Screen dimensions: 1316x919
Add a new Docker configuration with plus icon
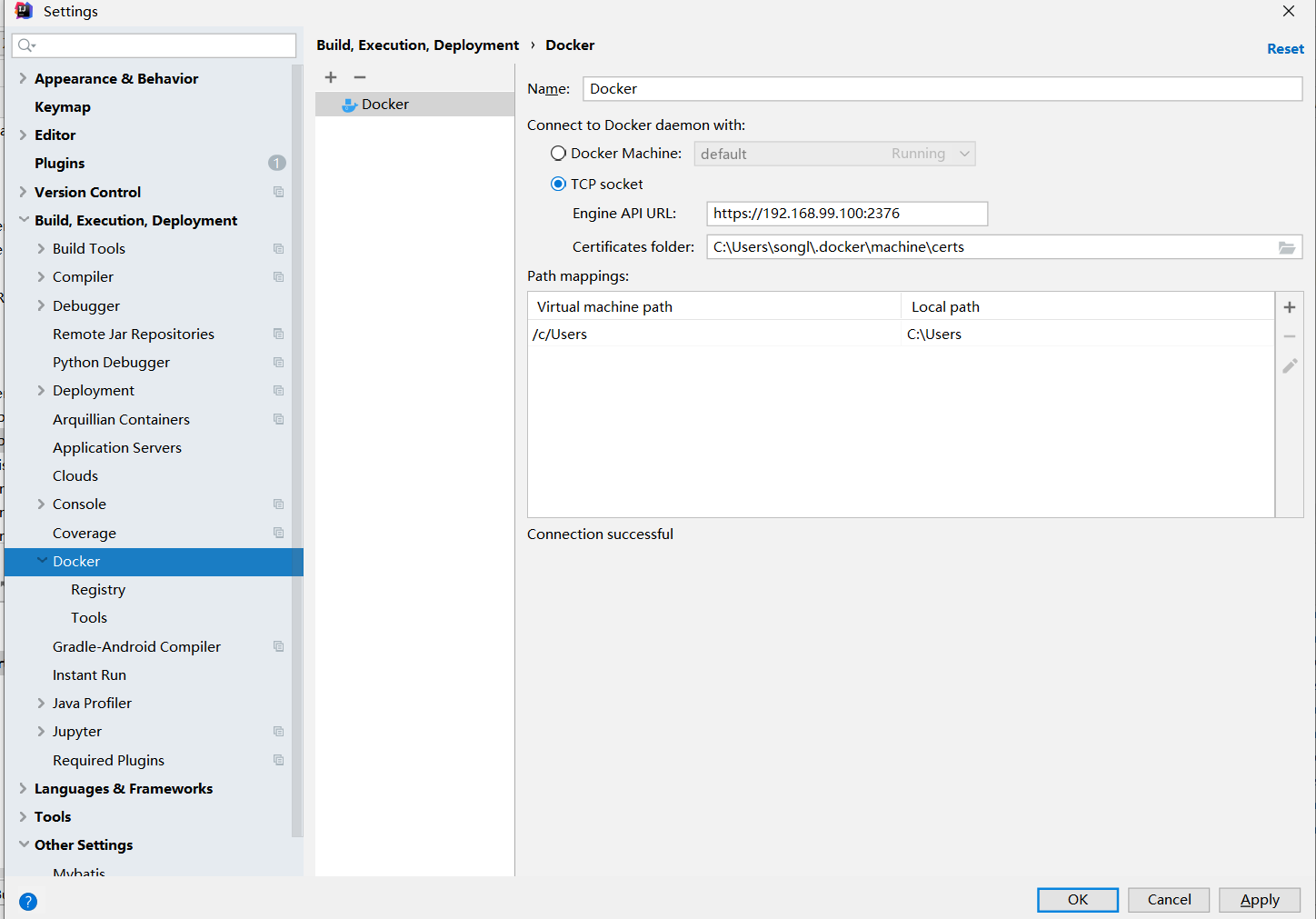pyautogui.click(x=331, y=77)
